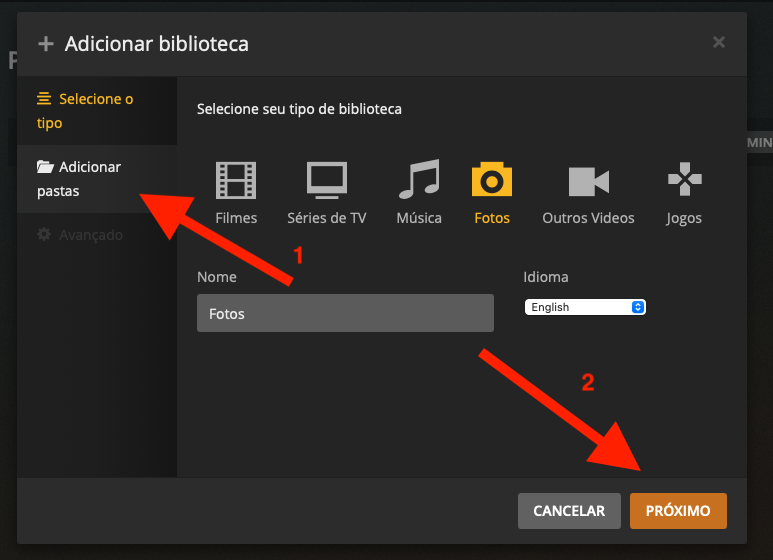773x560 pixels.
Task: Choose the Outros Videos camcorder icon
Action: coord(588,181)
